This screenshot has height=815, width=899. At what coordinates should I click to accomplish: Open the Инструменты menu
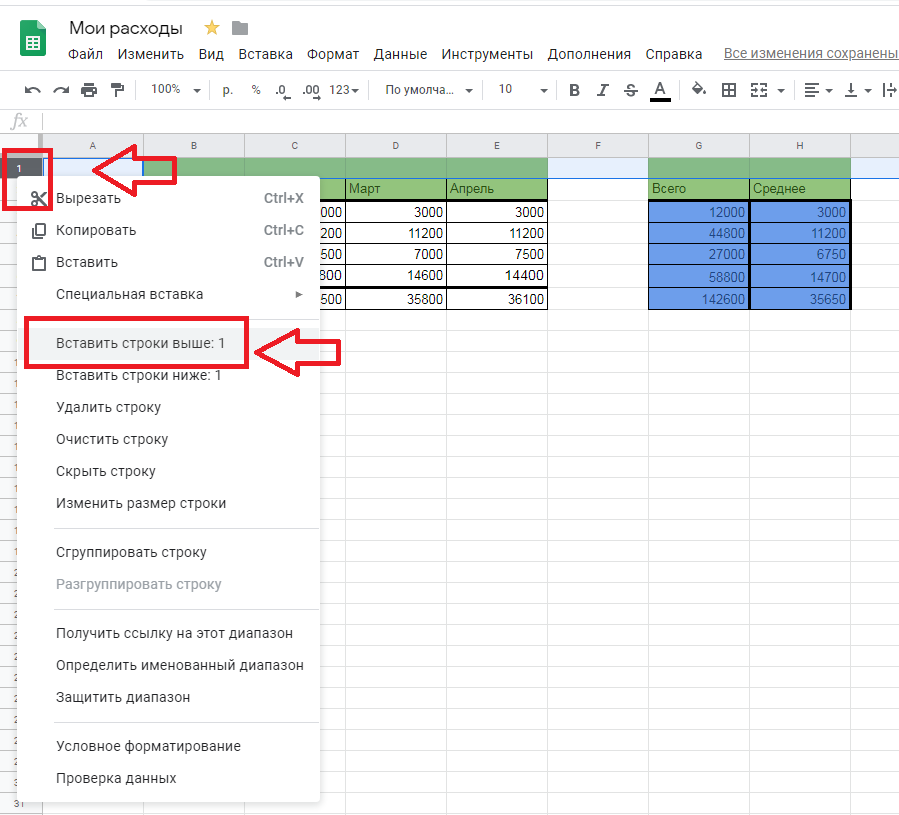tap(487, 54)
